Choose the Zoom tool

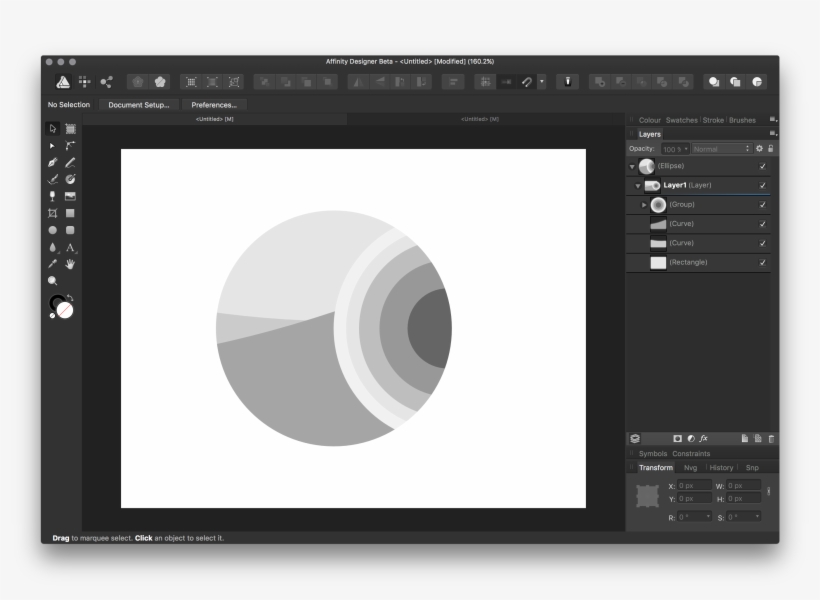tap(51, 280)
